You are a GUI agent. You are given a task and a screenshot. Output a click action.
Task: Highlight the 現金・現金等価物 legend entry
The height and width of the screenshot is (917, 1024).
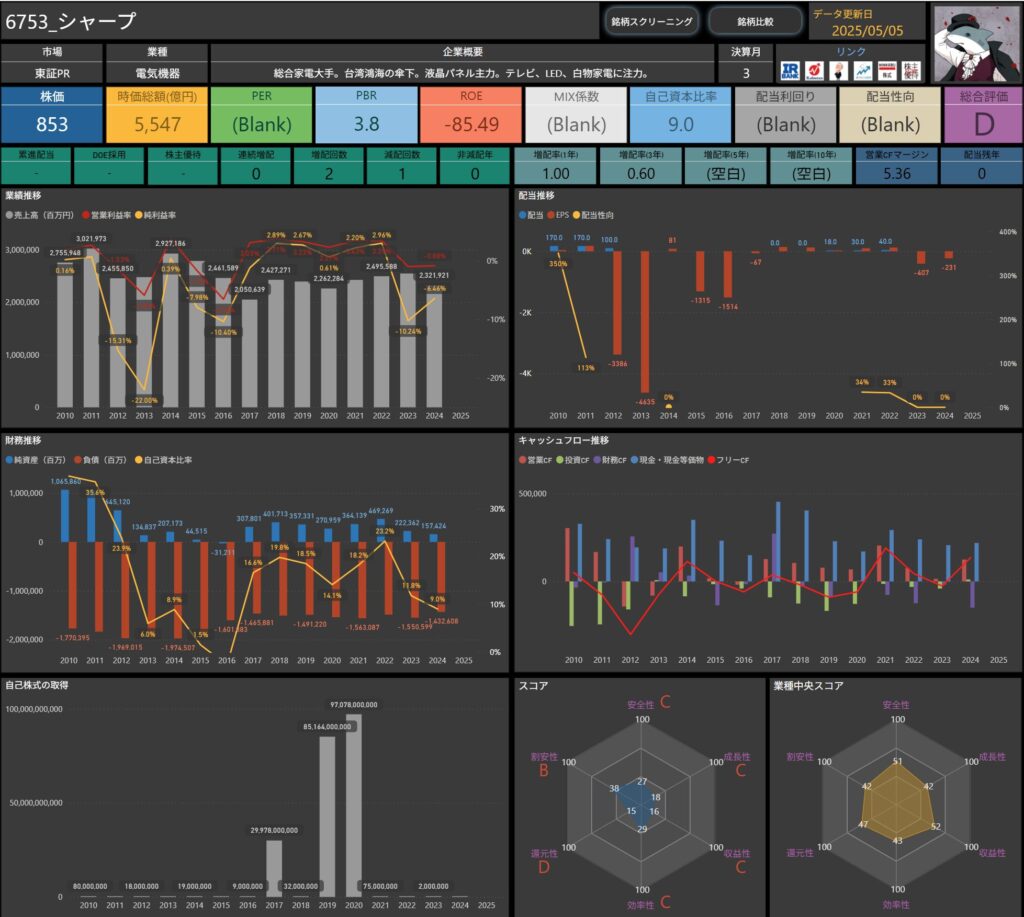[667, 460]
